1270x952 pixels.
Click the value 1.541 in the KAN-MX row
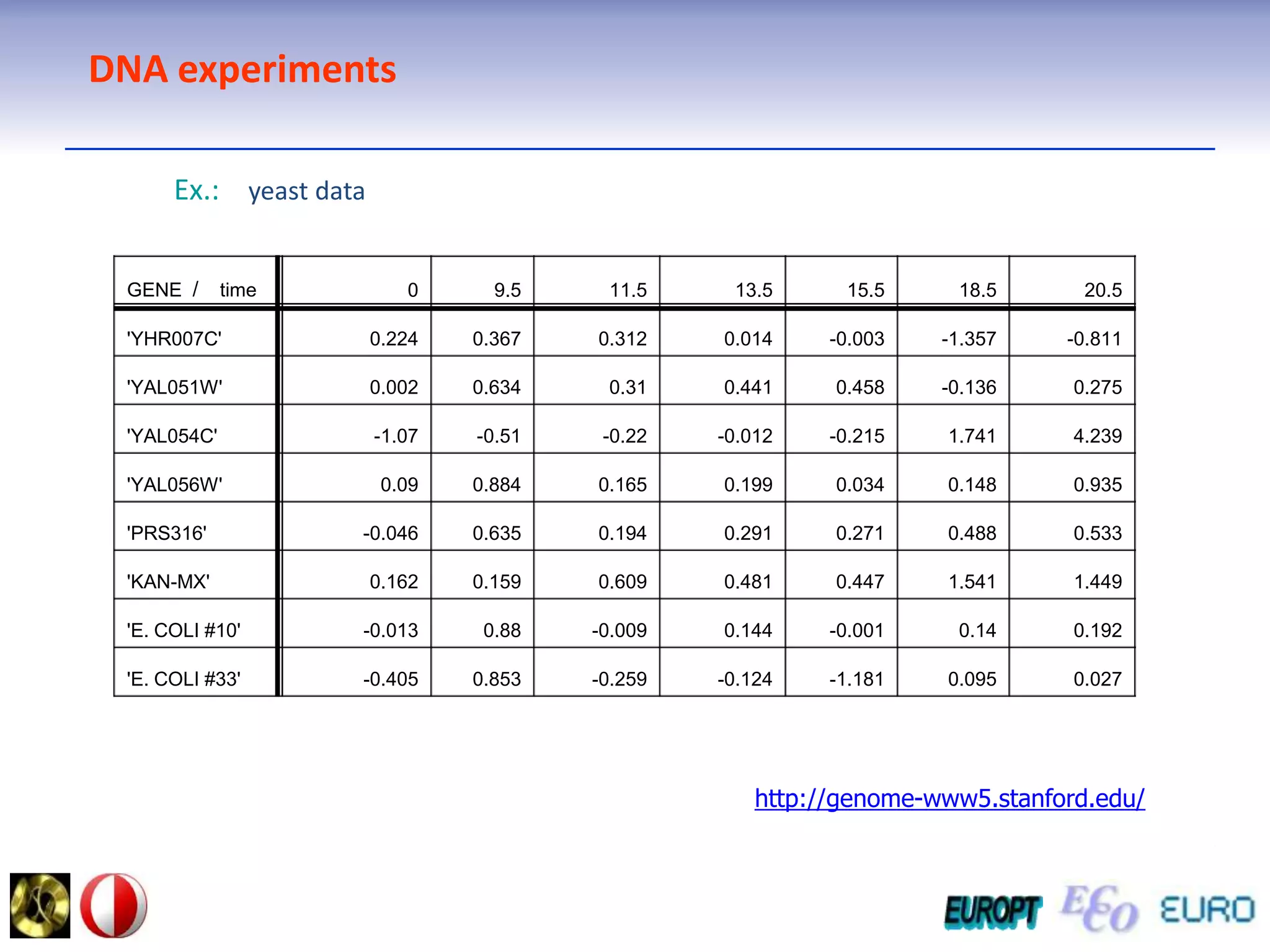click(972, 581)
